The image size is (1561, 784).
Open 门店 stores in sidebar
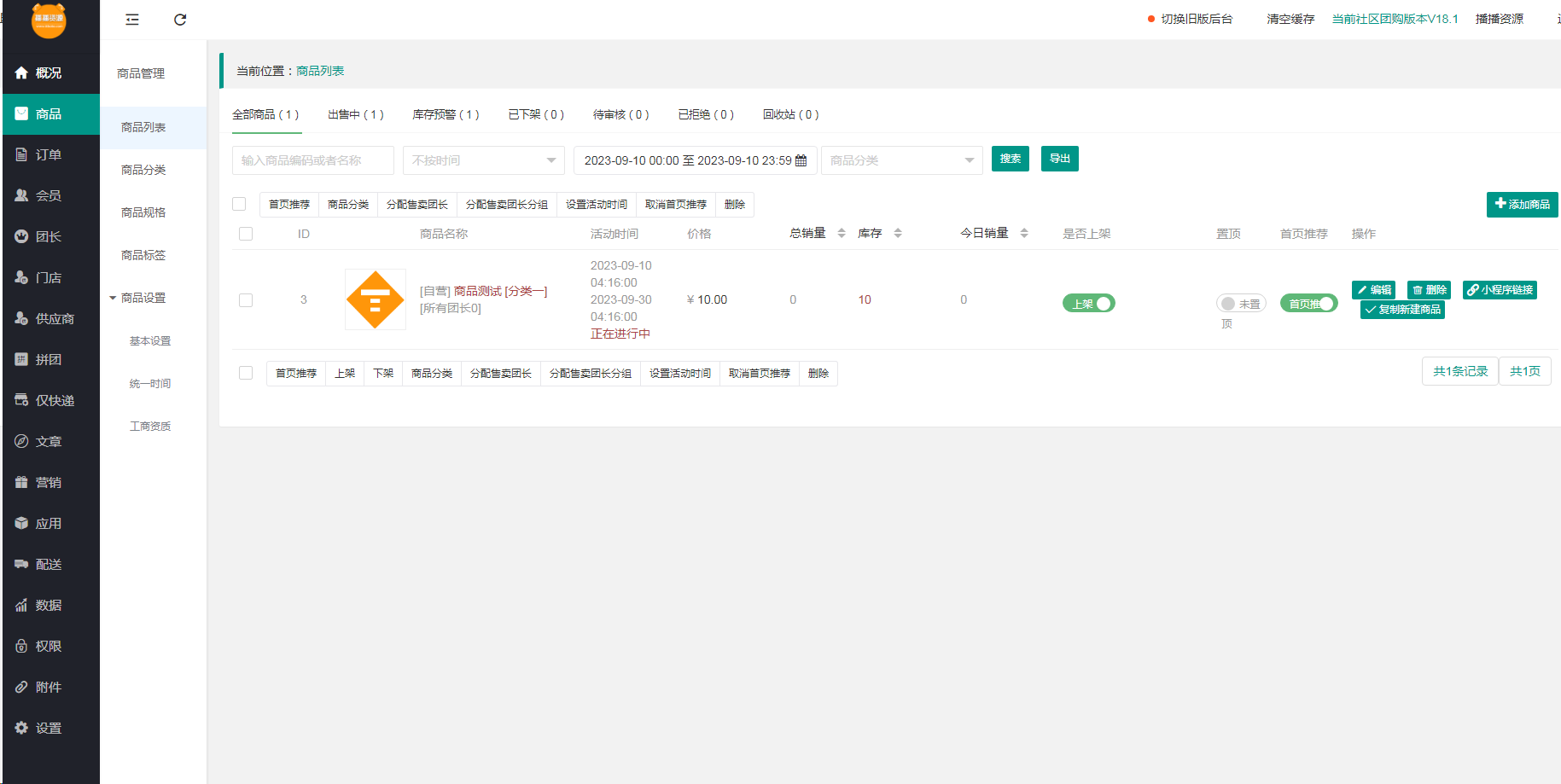click(50, 278)
